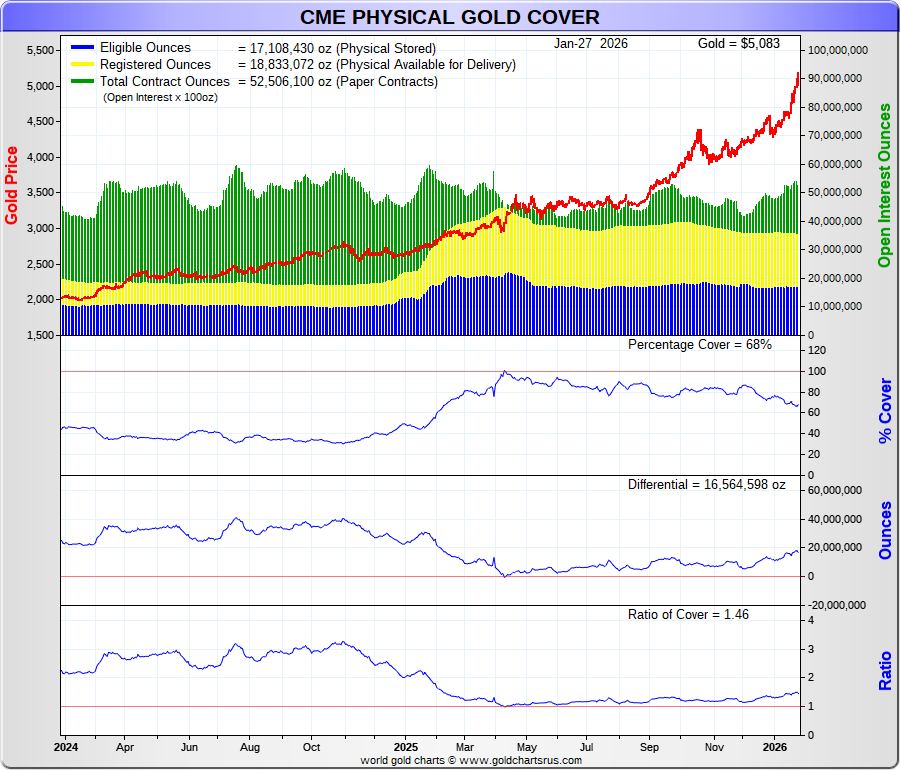Click the 2026 marker on the time axis
Viewport: 900px width, 770px height.
[x=775, y=746]
